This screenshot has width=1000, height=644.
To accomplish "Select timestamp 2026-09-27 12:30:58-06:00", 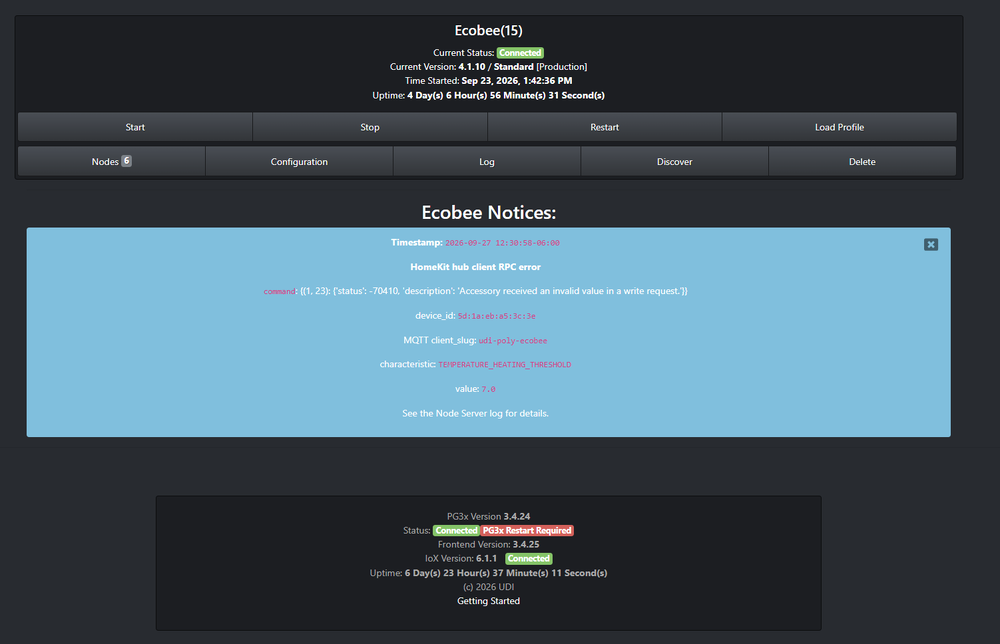I will point(503,243).
